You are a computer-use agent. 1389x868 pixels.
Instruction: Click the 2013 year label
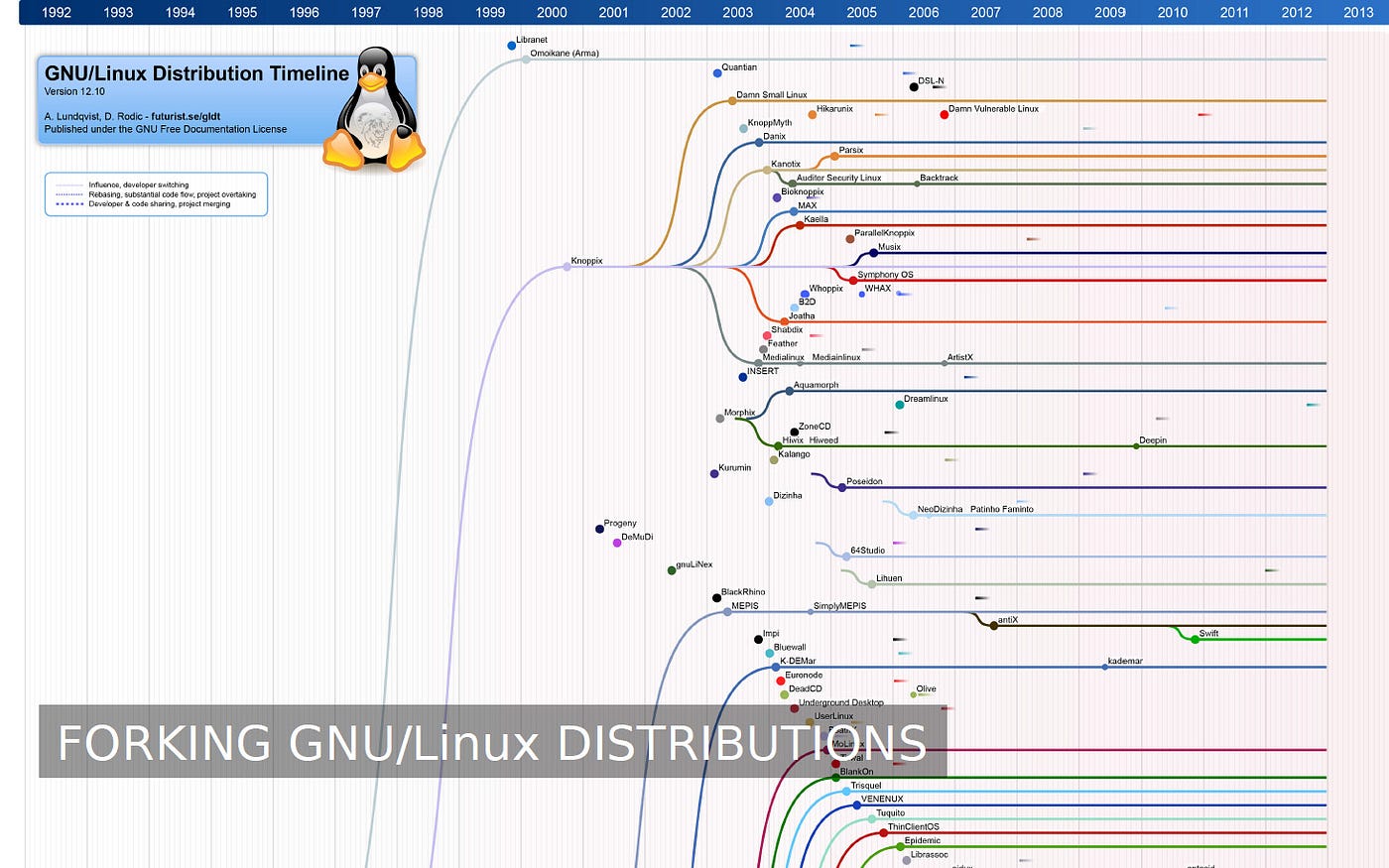click(1358, 12)
